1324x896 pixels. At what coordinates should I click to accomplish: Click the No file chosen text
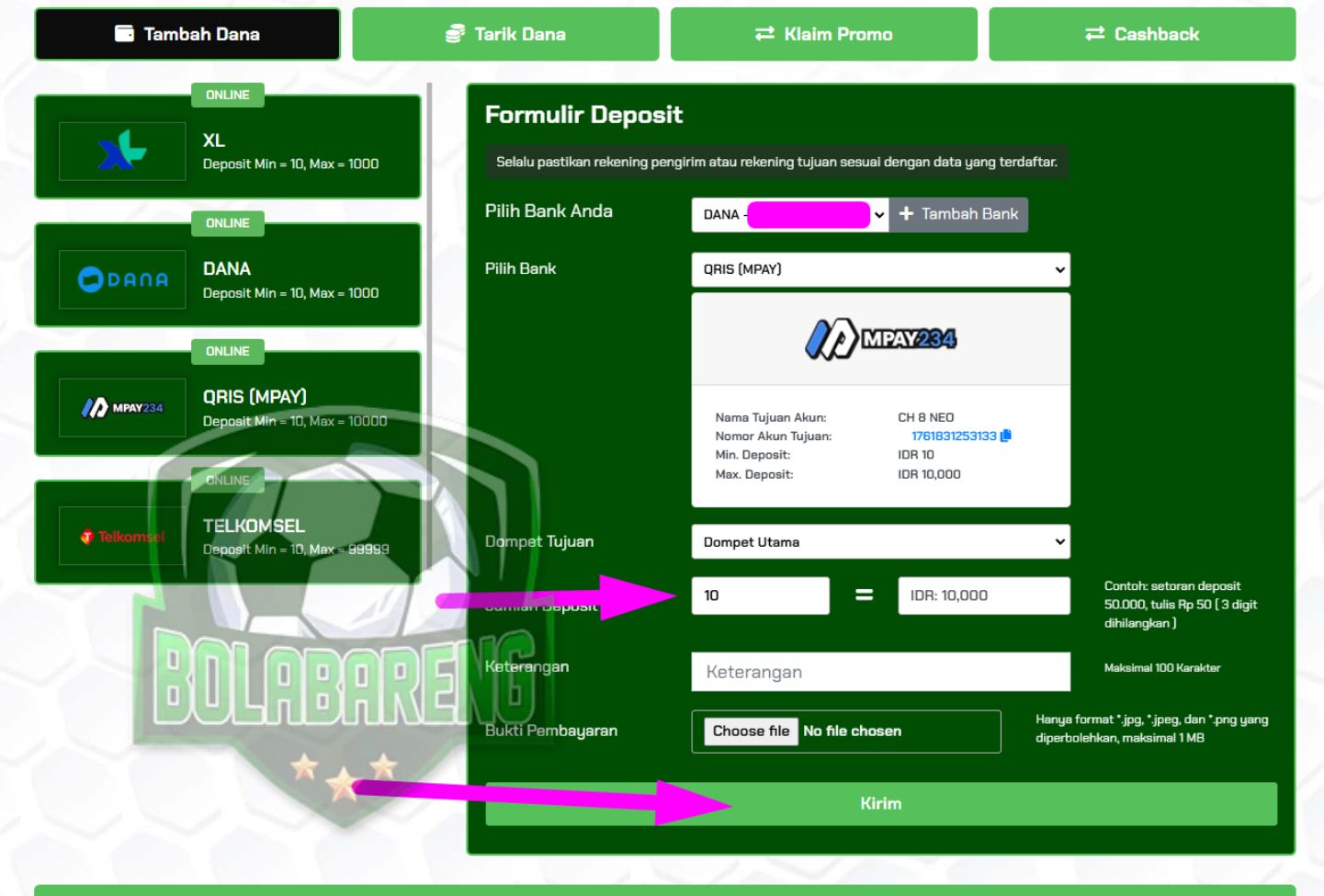(x=852, y=732)
